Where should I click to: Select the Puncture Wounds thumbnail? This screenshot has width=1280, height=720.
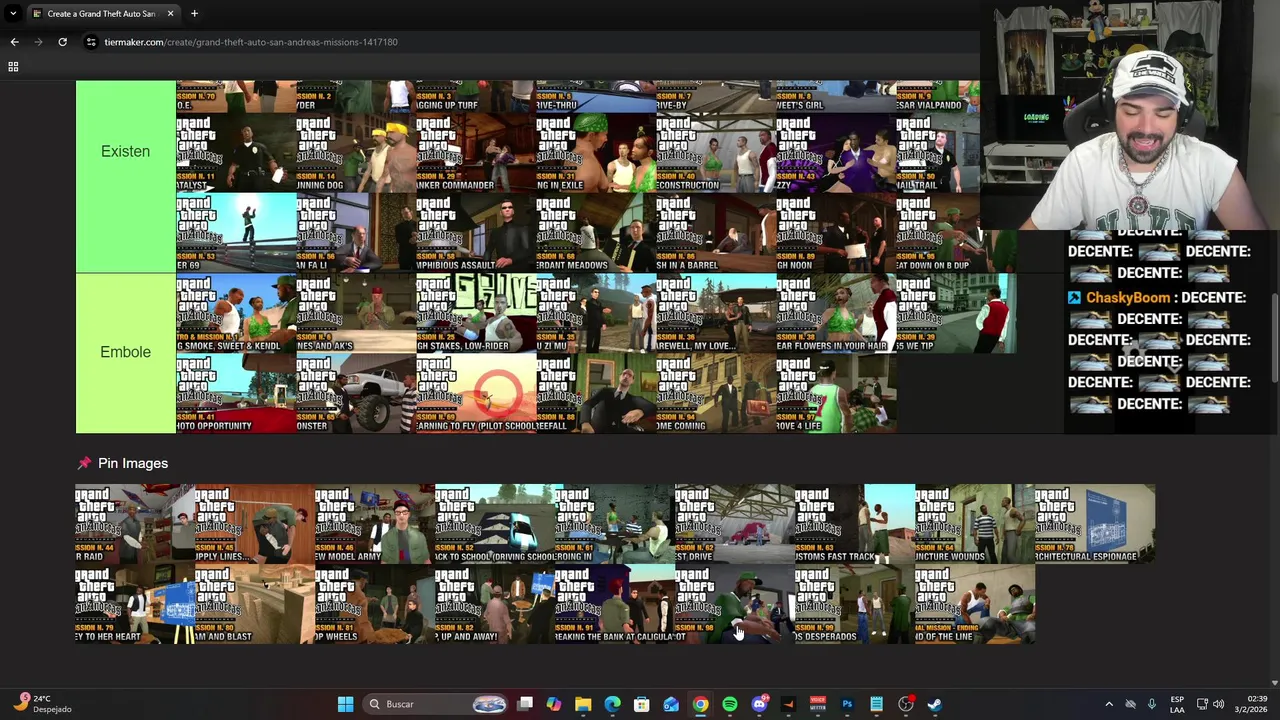tap(975, 524)
